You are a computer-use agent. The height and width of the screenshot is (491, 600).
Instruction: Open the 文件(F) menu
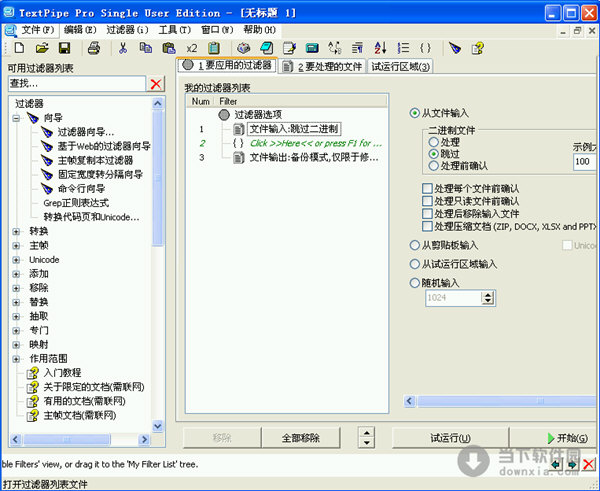(x=38, y=30)
